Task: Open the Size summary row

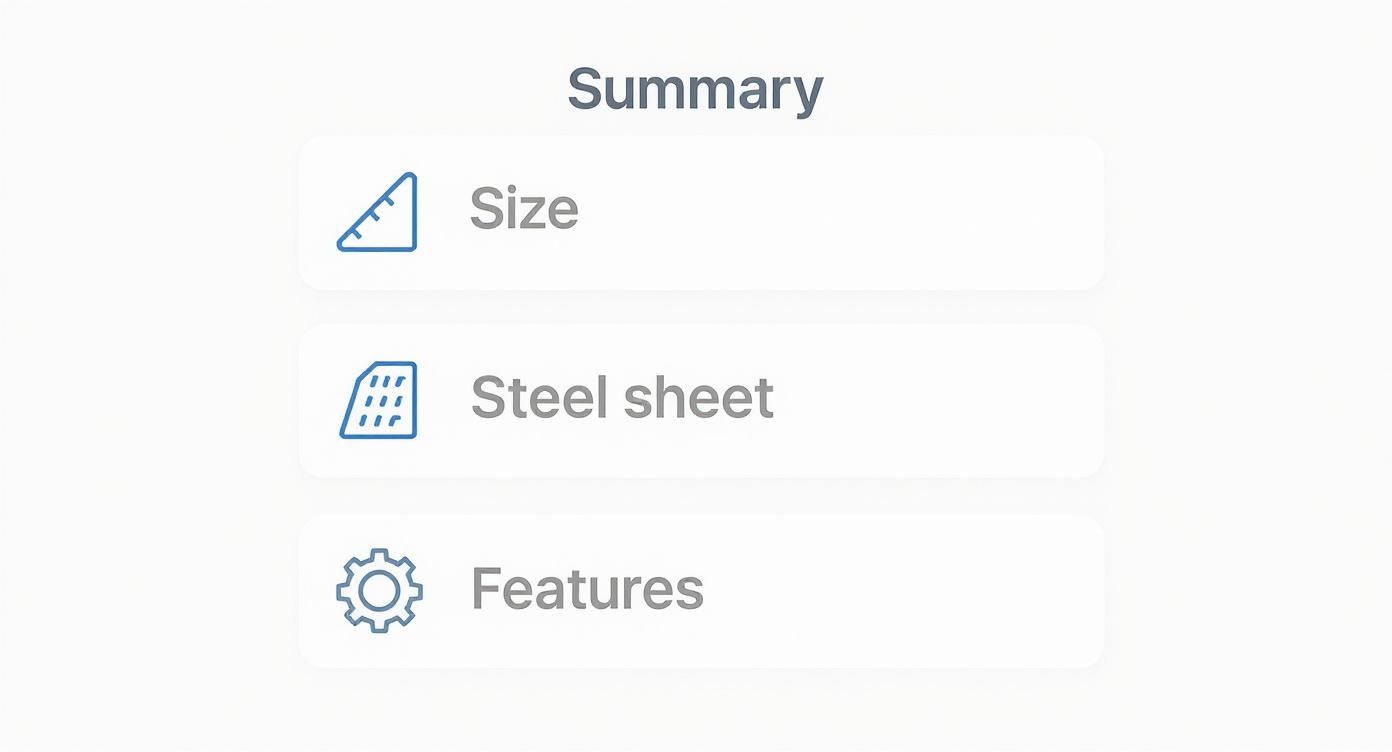Action: tap(700, 211)
